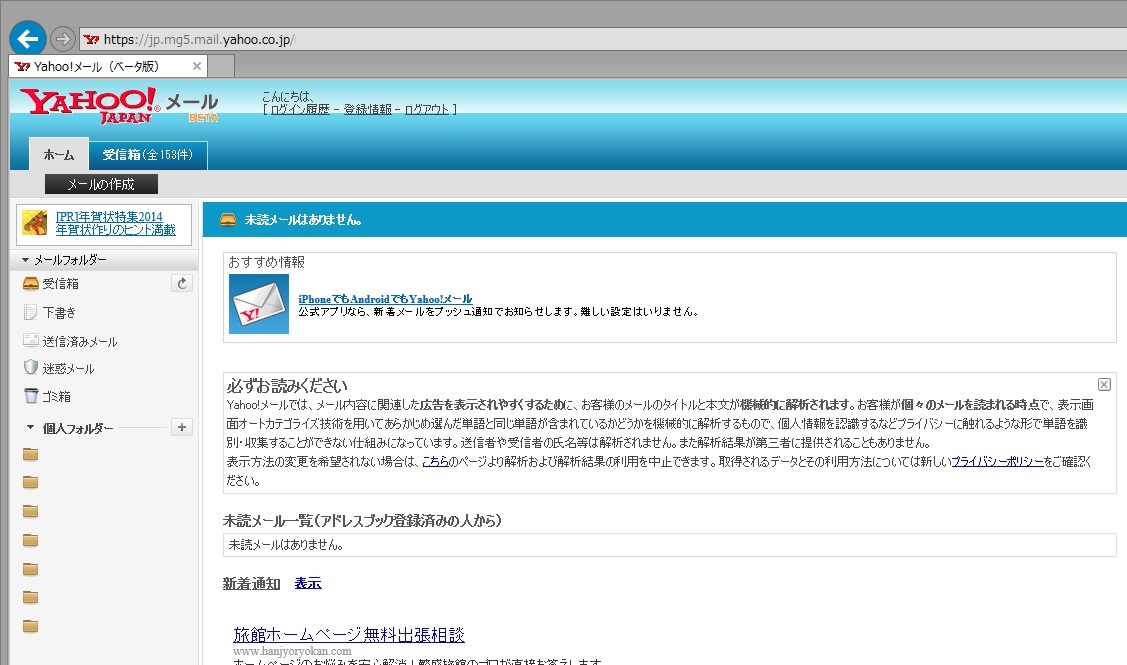
Task: Open the fourth personal folder icon
Action: (x=30, y=540)
